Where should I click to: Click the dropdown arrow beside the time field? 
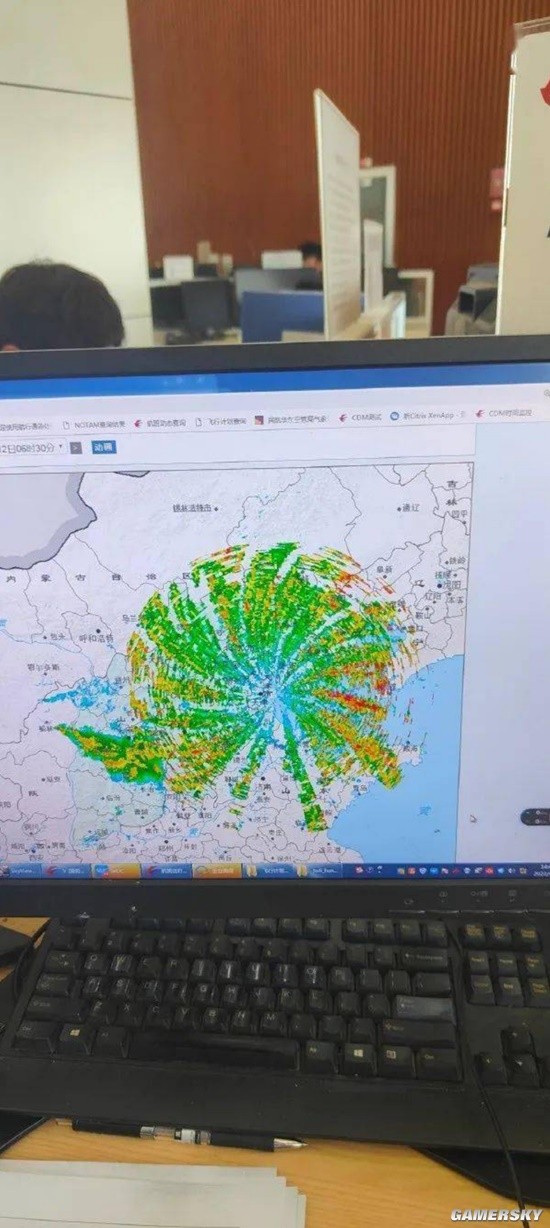coord(62,447)
